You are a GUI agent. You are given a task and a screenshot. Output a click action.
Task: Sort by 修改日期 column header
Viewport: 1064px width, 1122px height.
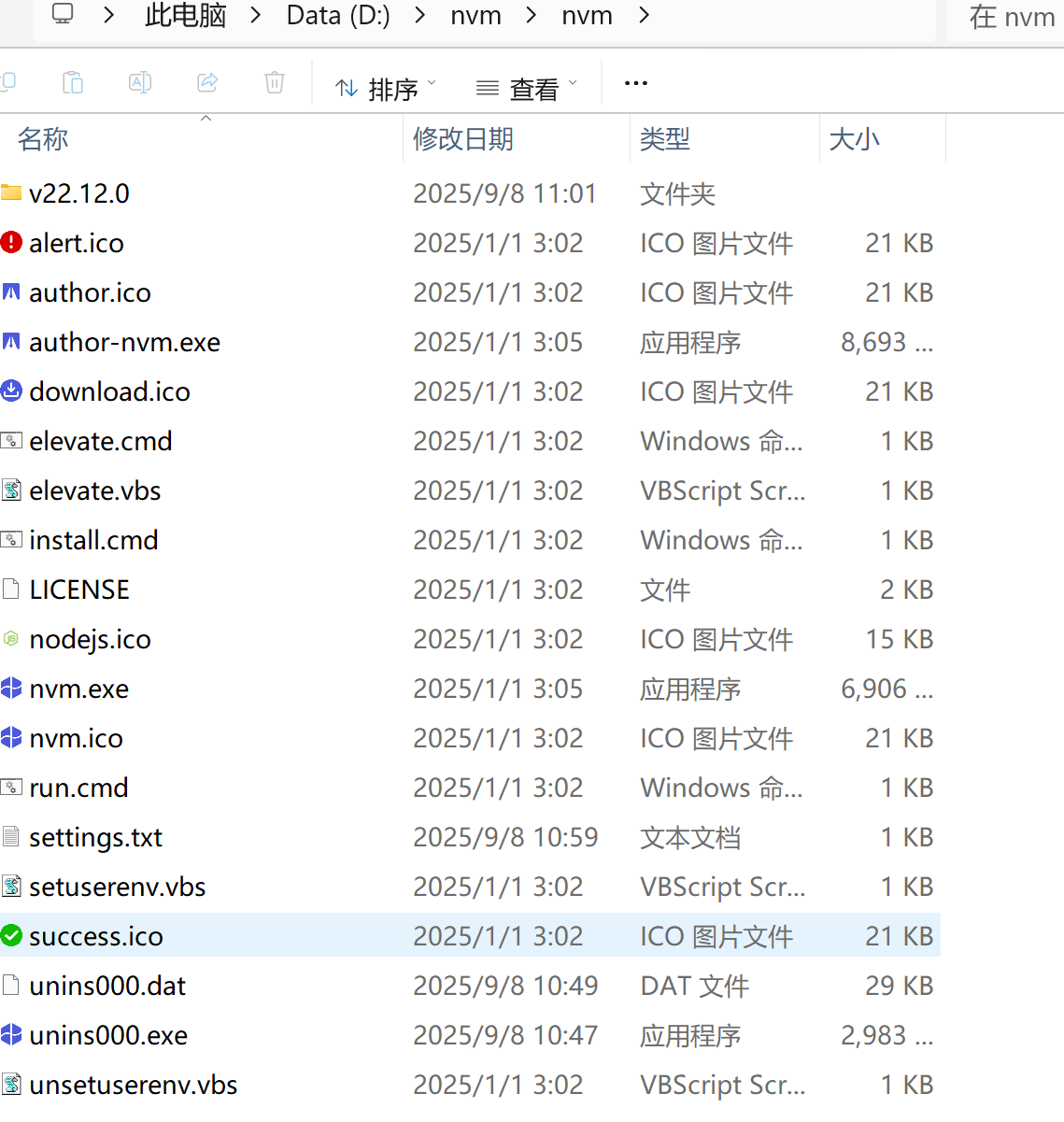(x=463, y=139)
